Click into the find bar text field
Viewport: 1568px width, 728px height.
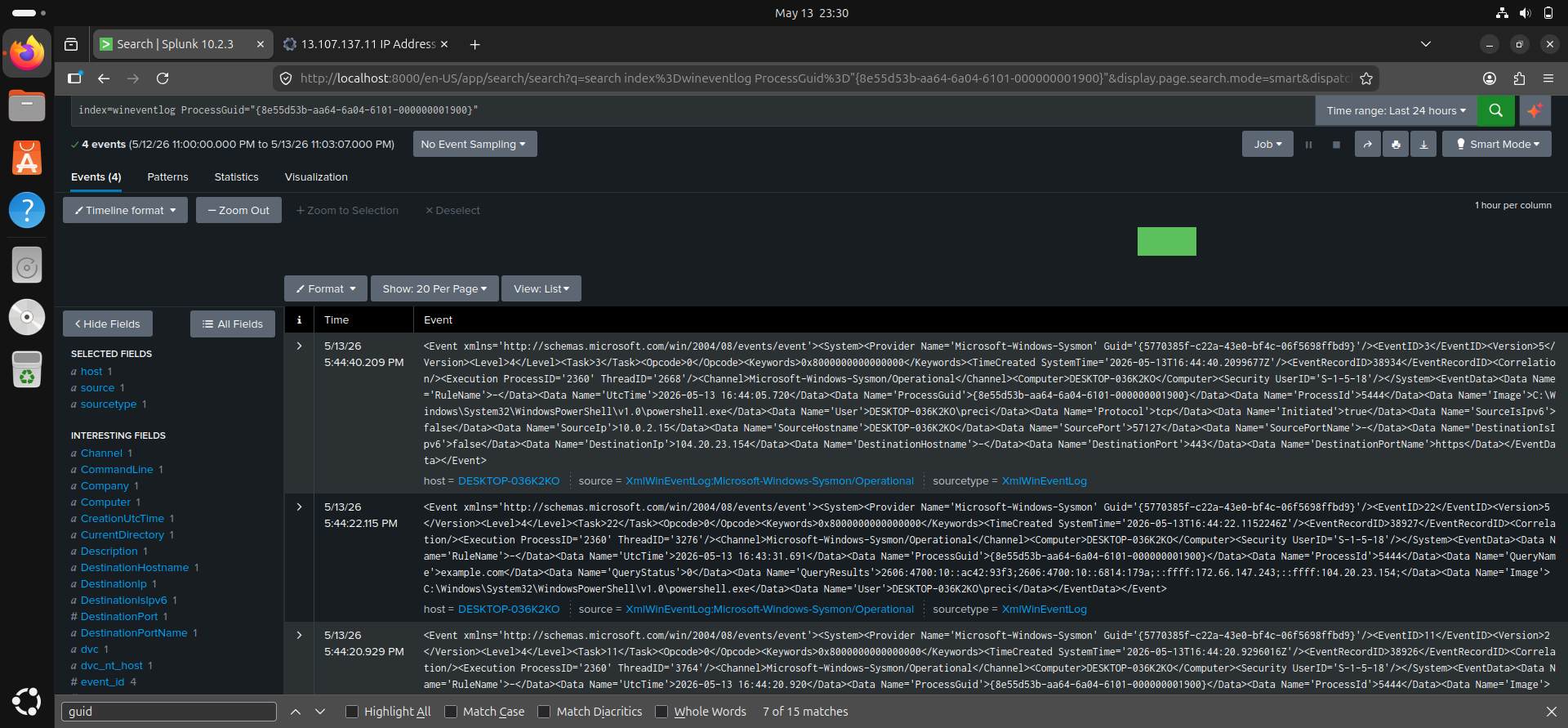coord(169,712)
